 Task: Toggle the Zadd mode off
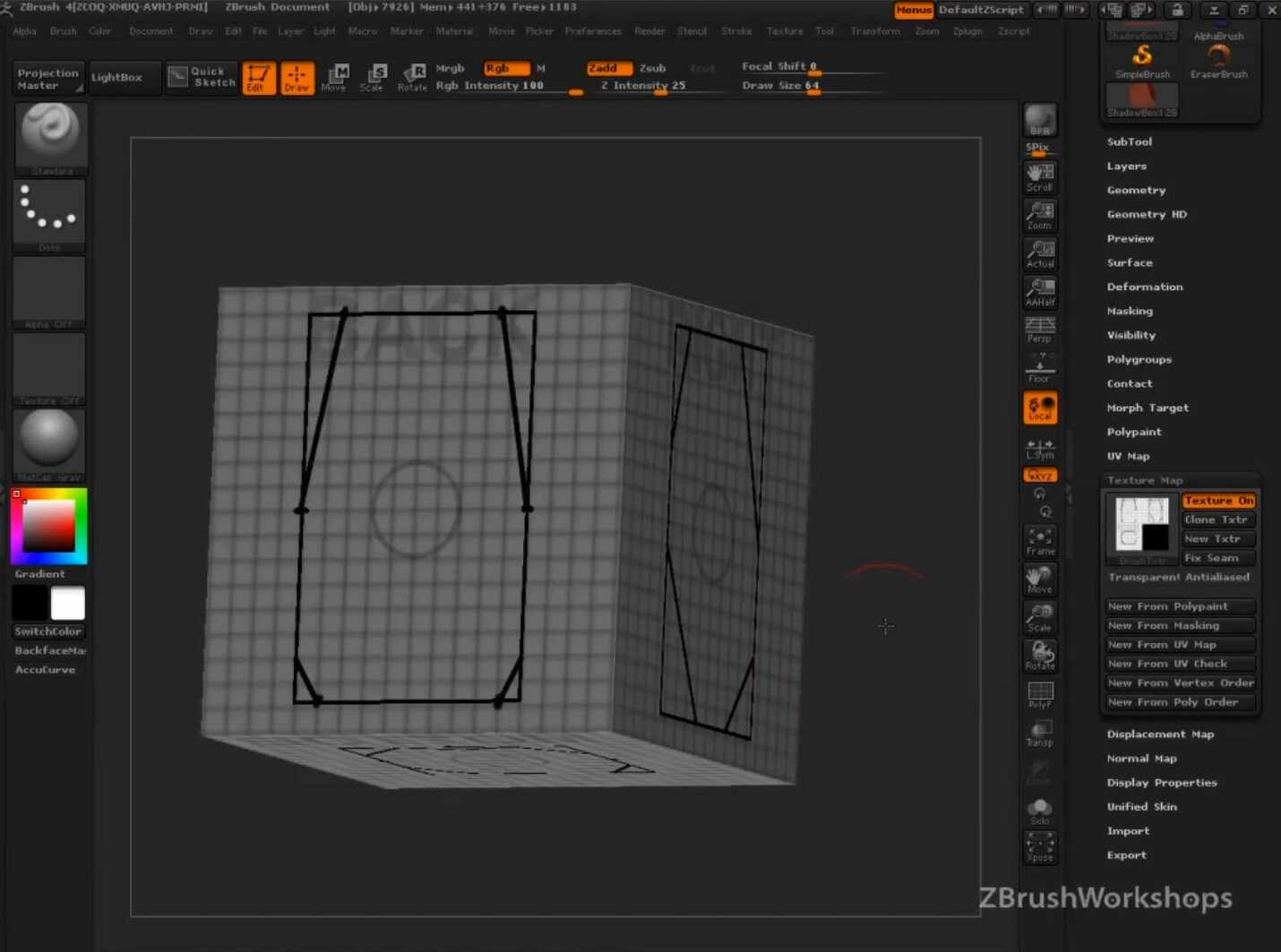[x=608, y=68]
